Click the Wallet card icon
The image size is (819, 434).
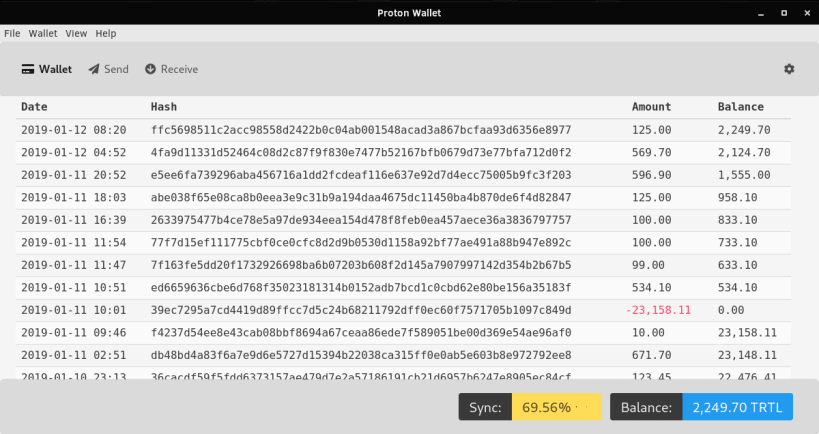coord(28,69)
